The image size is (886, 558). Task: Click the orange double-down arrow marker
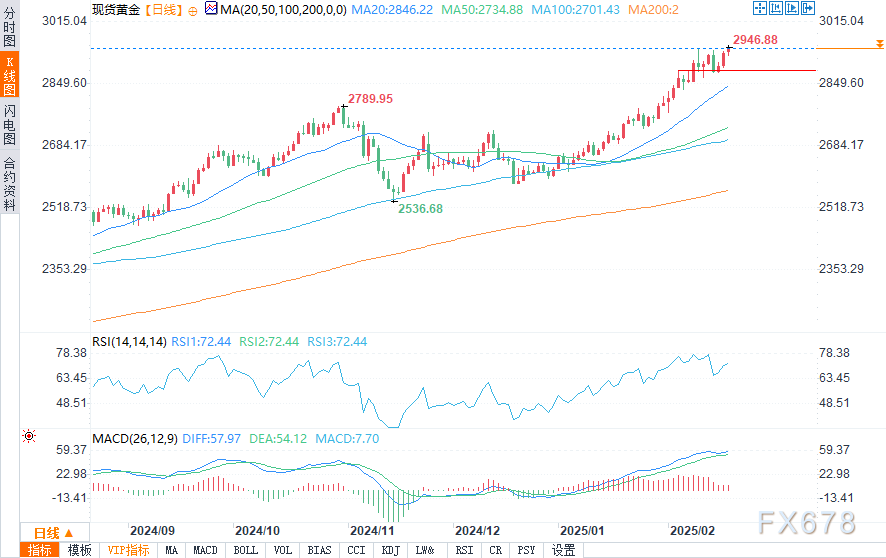tap(879, 44)
